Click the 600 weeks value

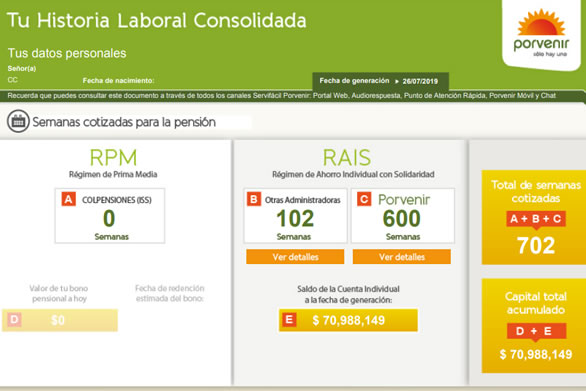pos(402,218)
